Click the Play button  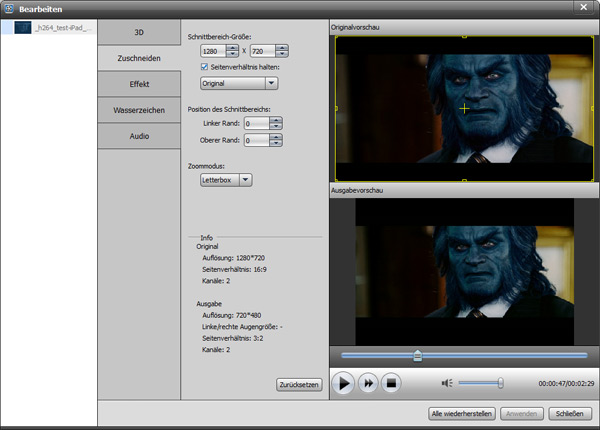pyautogui.click(x=343, y=383)
